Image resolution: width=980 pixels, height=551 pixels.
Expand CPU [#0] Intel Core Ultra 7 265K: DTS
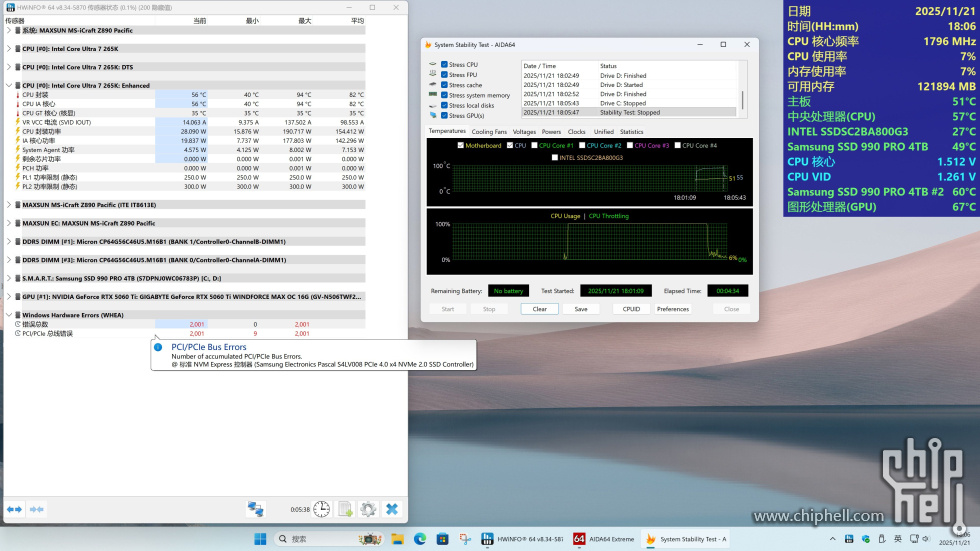pyautogui.click(x=9, y=67)
